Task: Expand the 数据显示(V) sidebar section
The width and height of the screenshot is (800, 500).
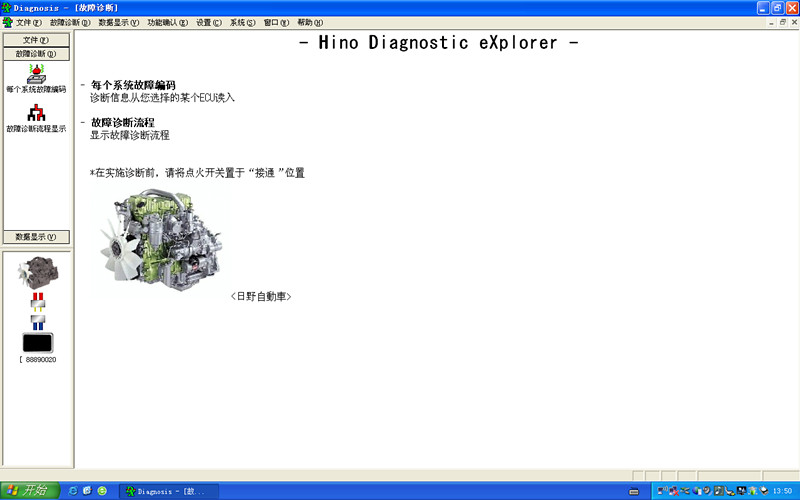Action: (x=36, y=237)
